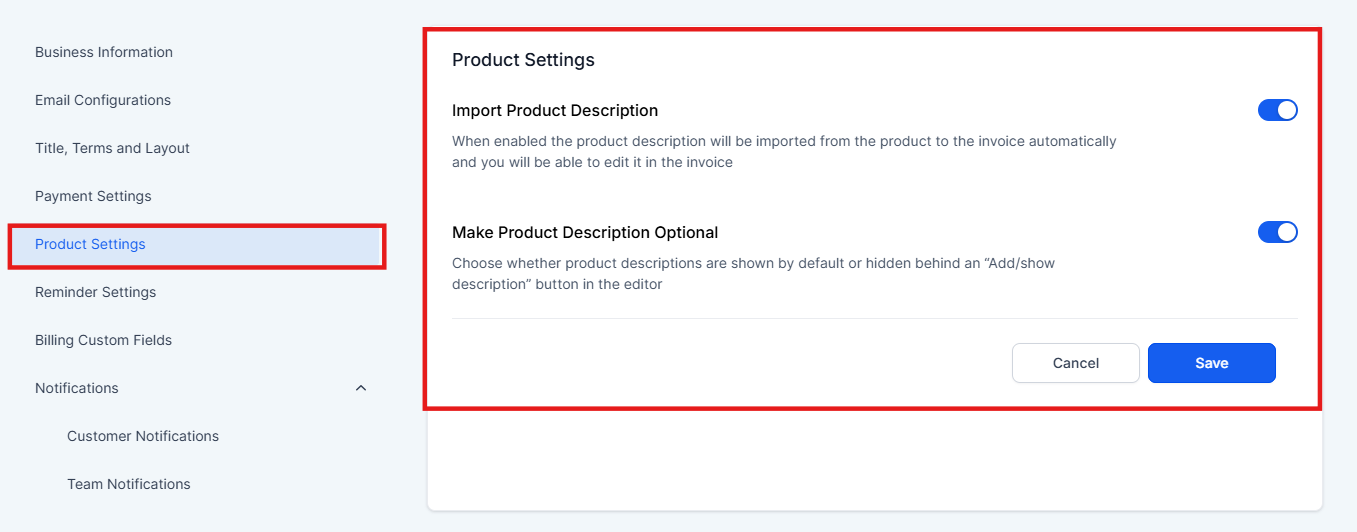Open Business Information settings
Screen dimensions: 1357x532
(104, 52)
